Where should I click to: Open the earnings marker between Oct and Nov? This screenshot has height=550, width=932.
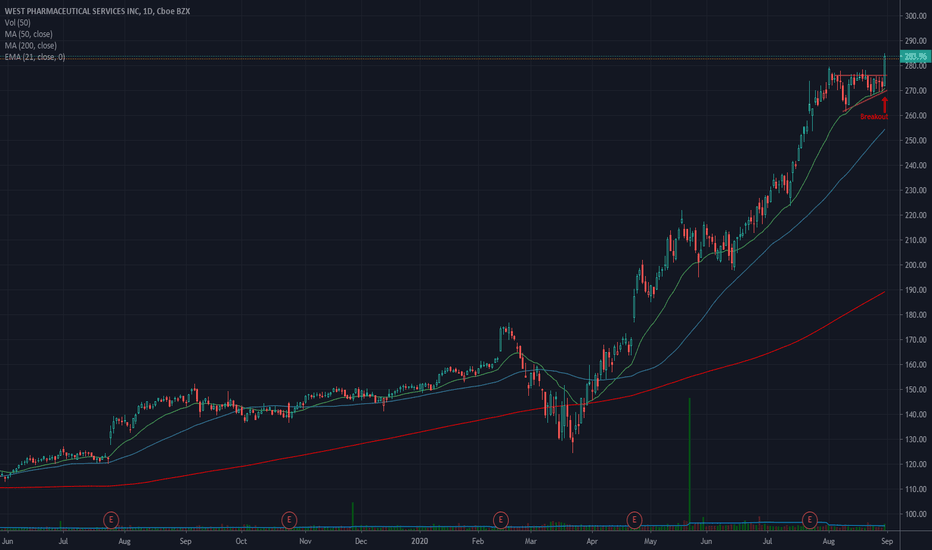[289, 520]
